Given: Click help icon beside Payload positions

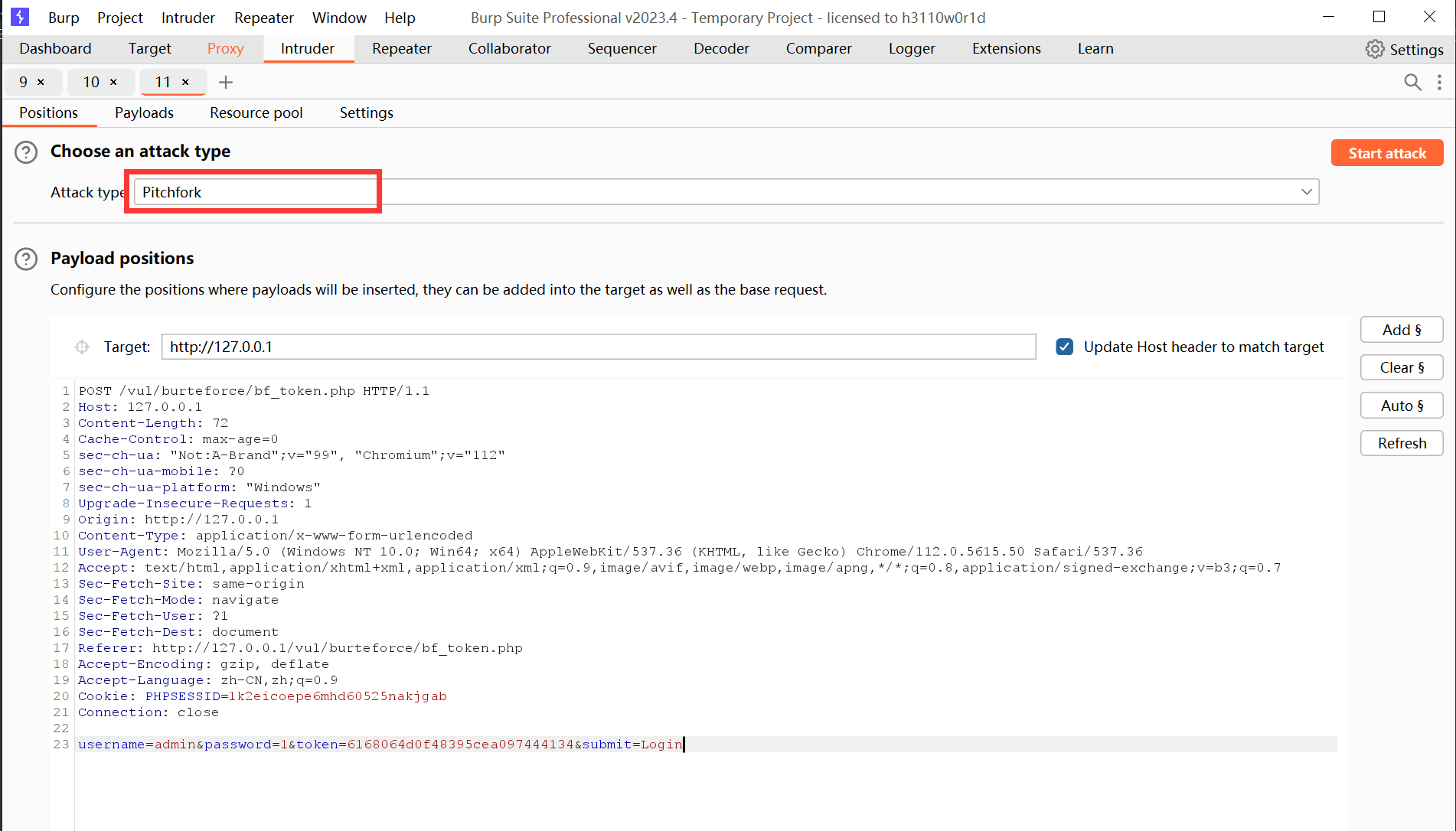Looking at the screenshot, I should click(x=26, y=259).
